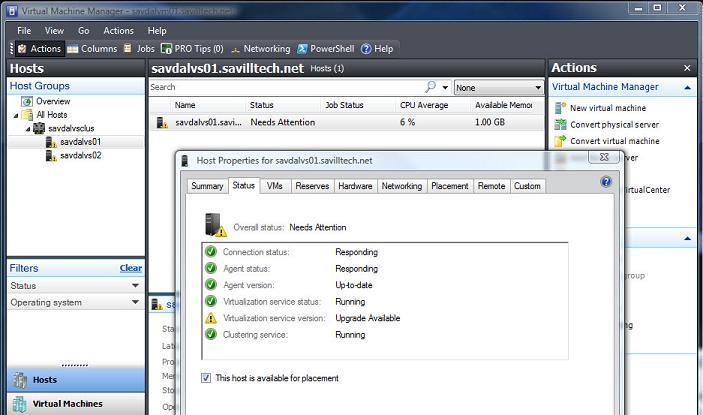
Task: Click Convert virtual machine action
Action: coord(615,141)
